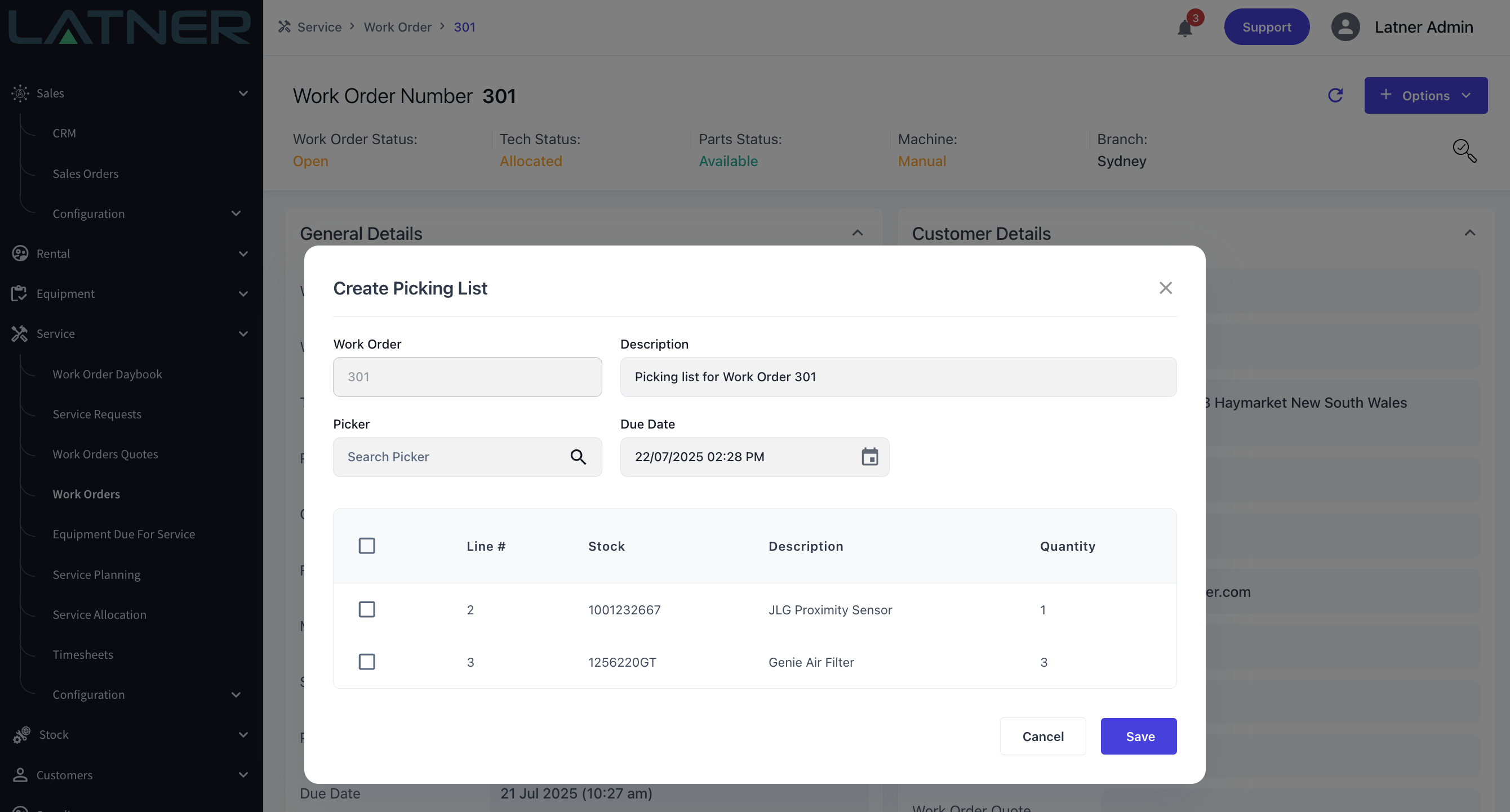Click the refresh work order icon

[1335, 95]
